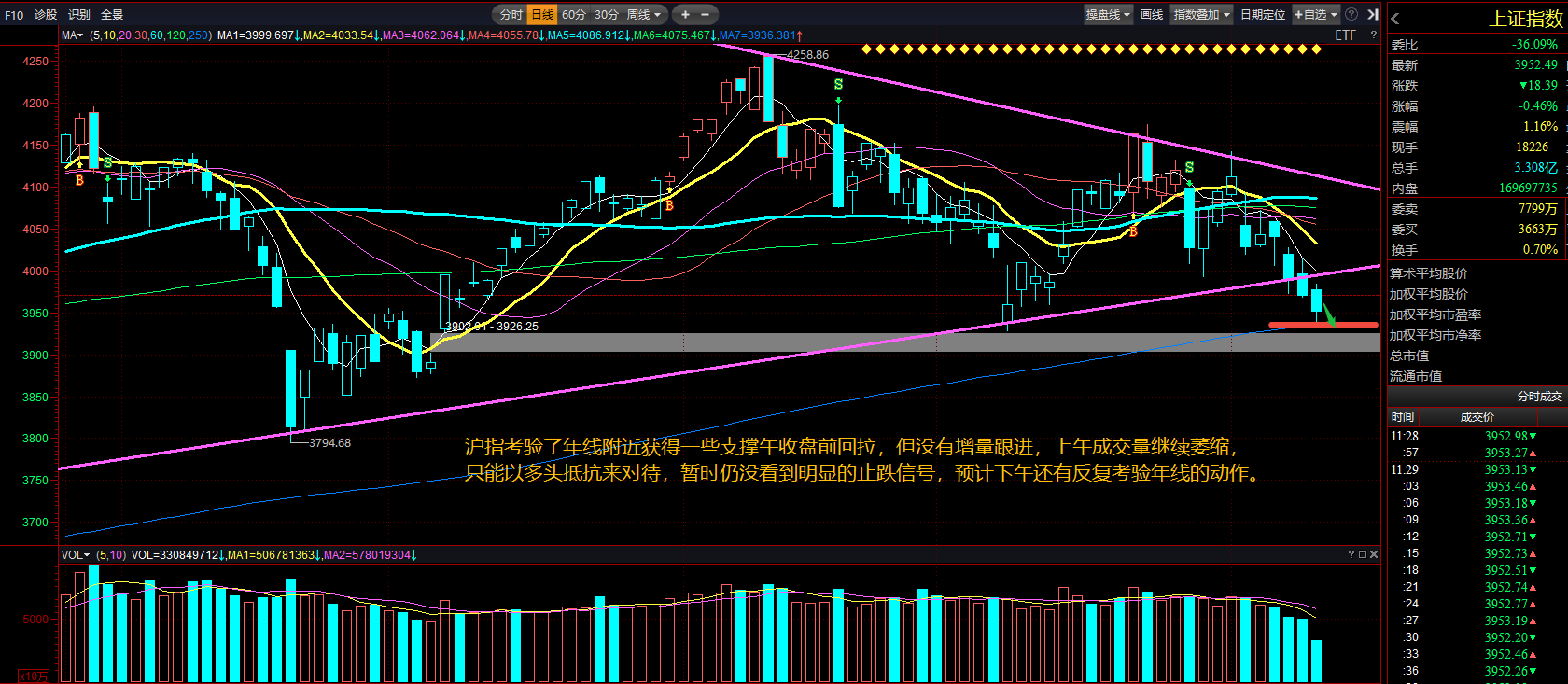Image resolution: width=1568 pixels, height=684 pixels.
Task: Click the gray gap zone rectangle
Action: click(x=904, y=342)
